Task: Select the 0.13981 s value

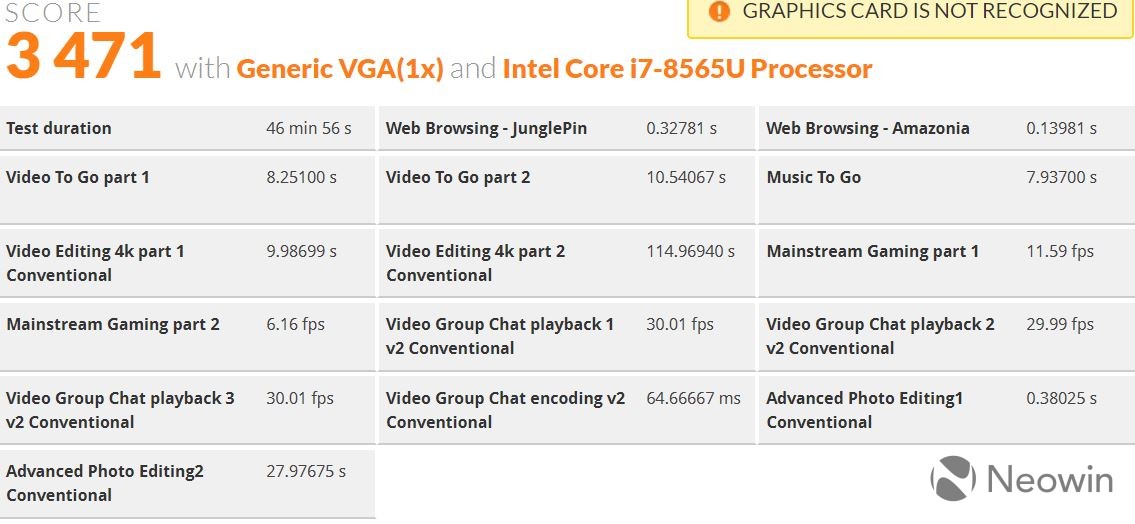Action: click(1062, 129)
